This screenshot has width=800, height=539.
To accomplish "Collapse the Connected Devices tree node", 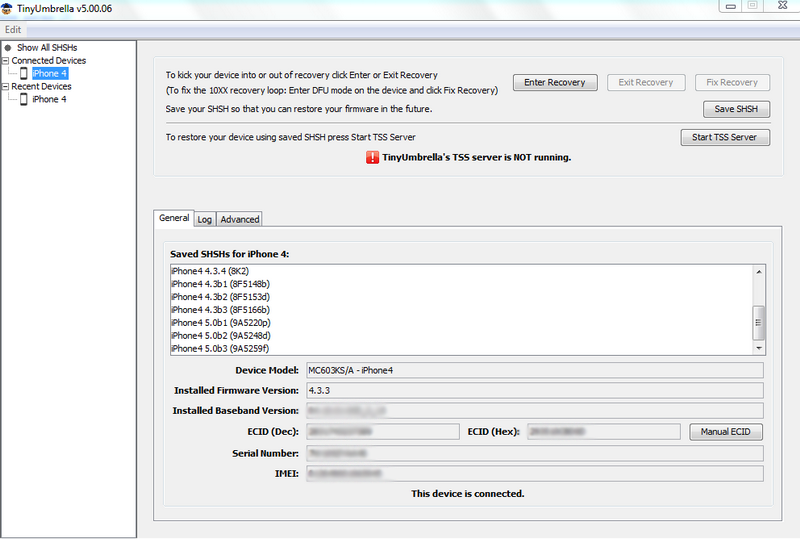I will point(5,61).
